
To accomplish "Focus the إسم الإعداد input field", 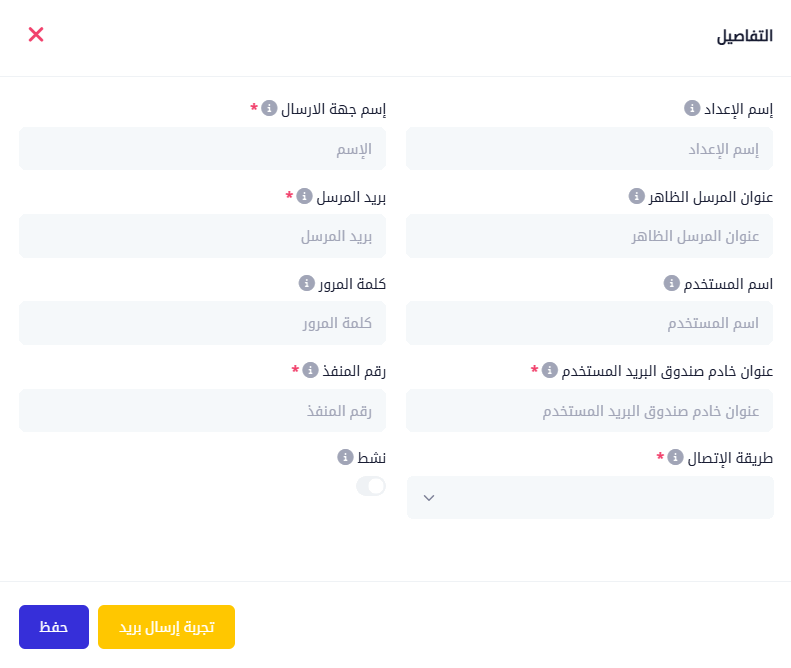I will pos(590,149).
